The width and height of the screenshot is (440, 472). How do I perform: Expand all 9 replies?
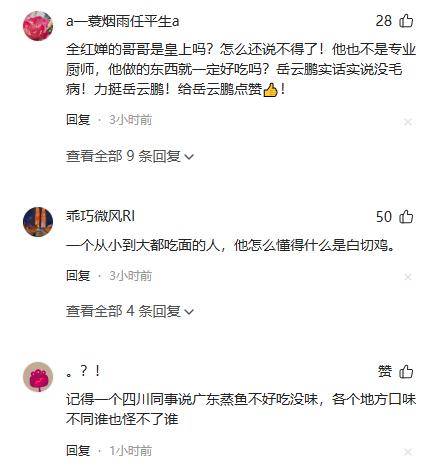pyautogui.click(x=130, y=156)
